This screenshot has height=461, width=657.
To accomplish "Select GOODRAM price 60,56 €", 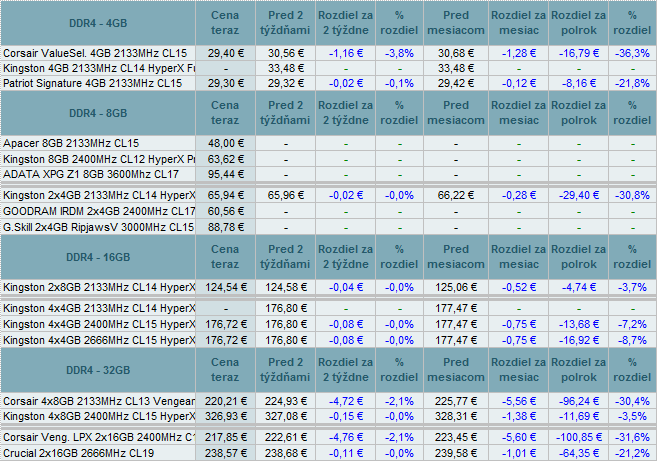I will pyautogui.click(x=225, y=211).
